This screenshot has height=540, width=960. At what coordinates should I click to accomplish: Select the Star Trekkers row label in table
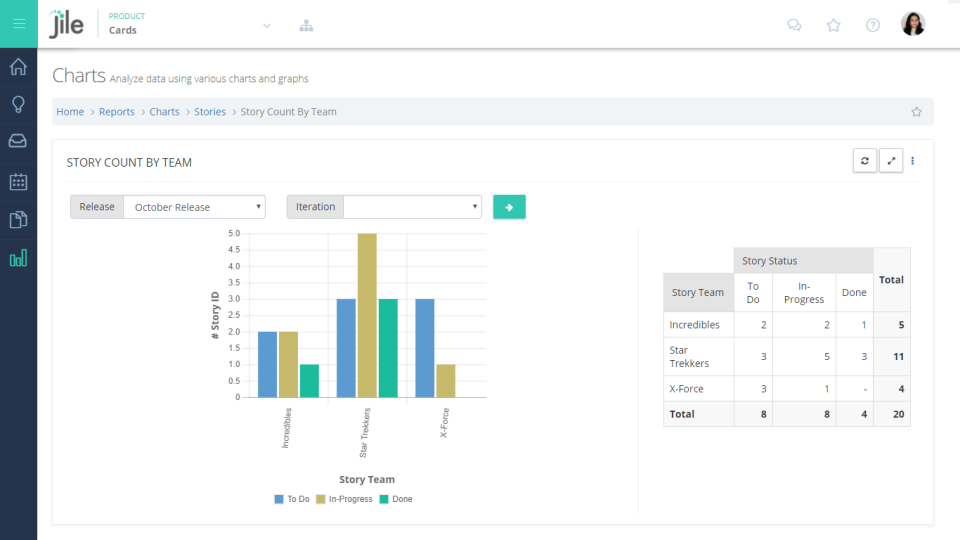click(x=689, y=356)
